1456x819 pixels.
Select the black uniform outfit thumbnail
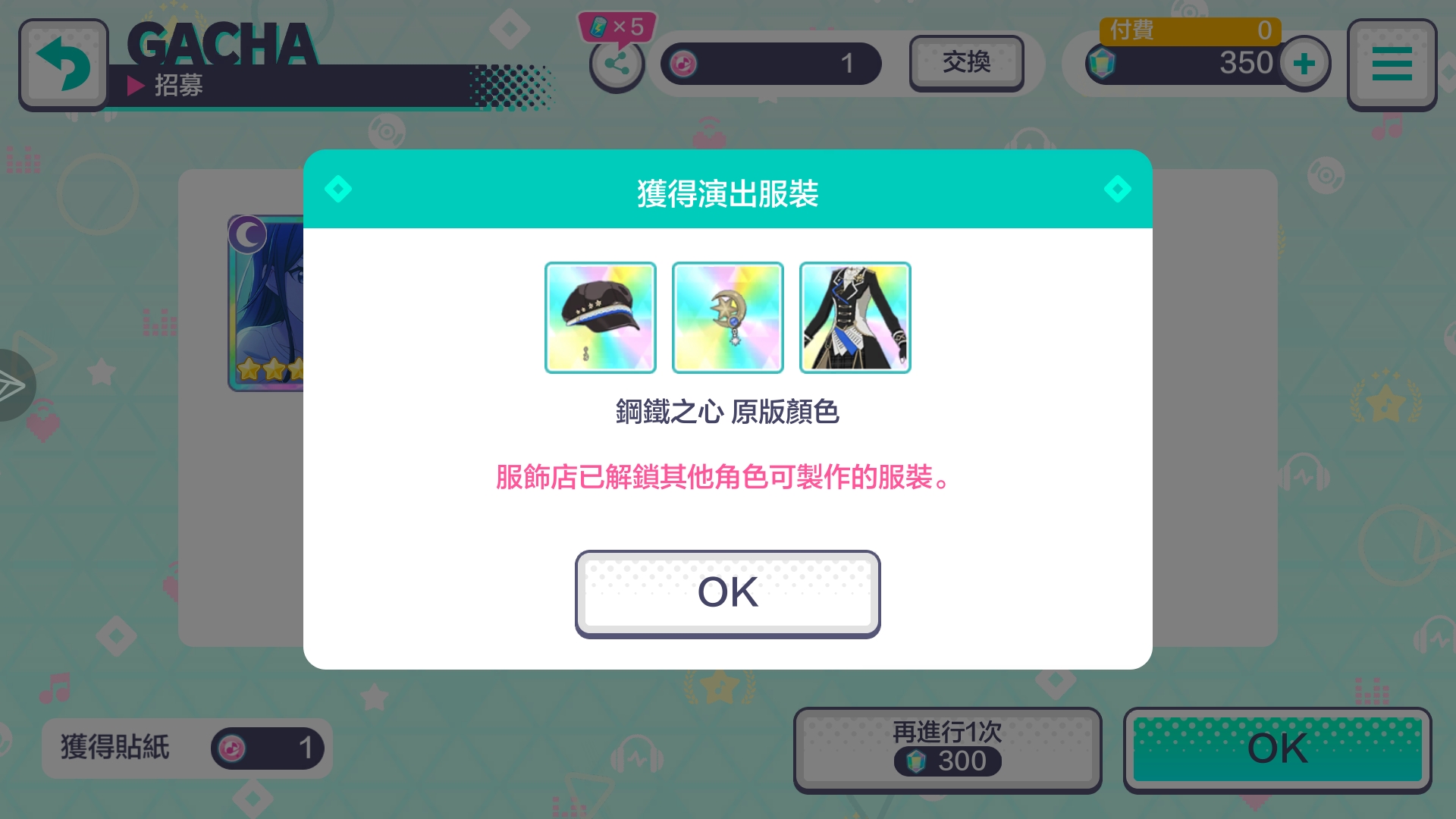point(855,318)
